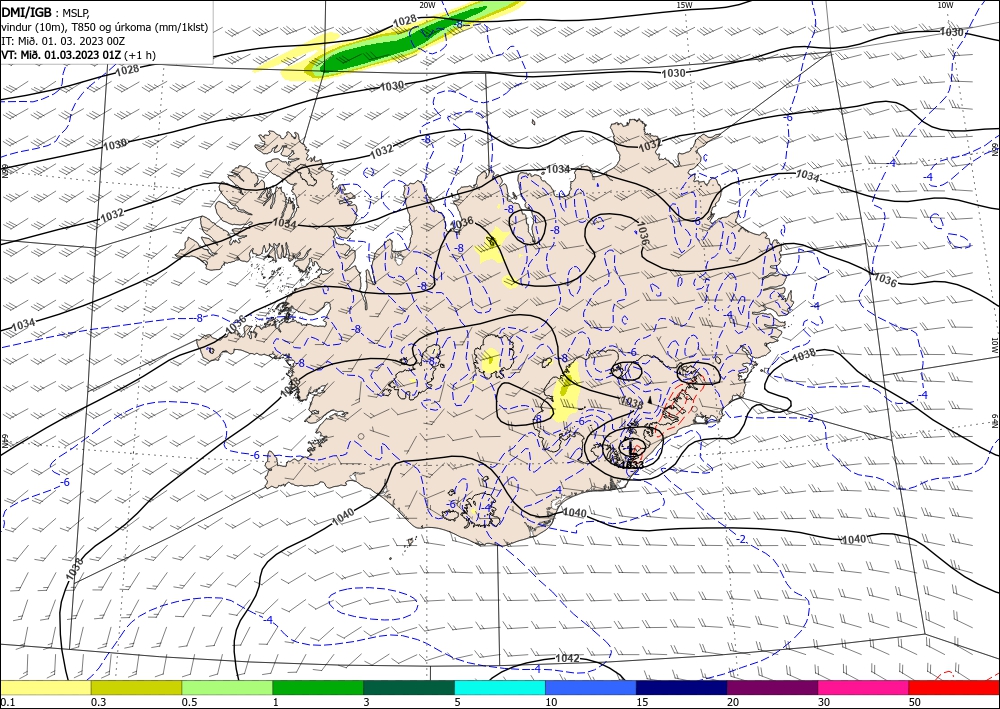
Task: Click the '0.5' legend value
Action: coord(188,702)
